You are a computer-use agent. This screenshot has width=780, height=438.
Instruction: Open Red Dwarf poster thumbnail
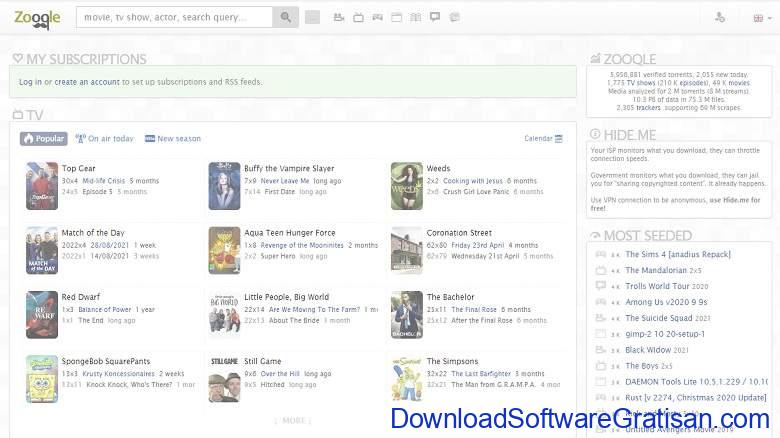[x=42, y=315]
